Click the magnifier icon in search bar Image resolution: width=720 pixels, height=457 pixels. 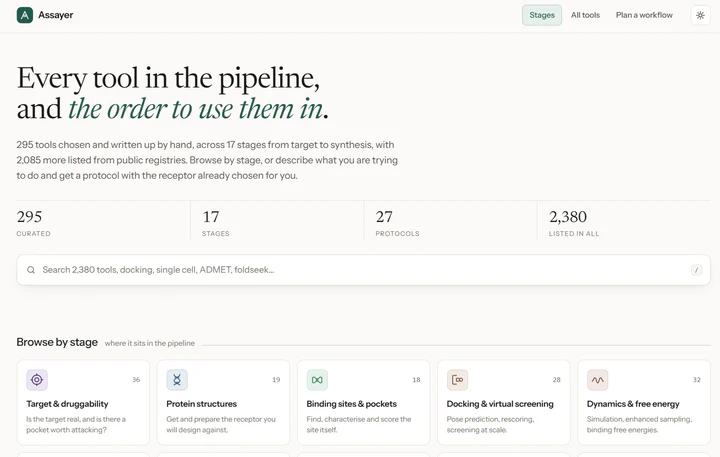click(x=31, y=270)
